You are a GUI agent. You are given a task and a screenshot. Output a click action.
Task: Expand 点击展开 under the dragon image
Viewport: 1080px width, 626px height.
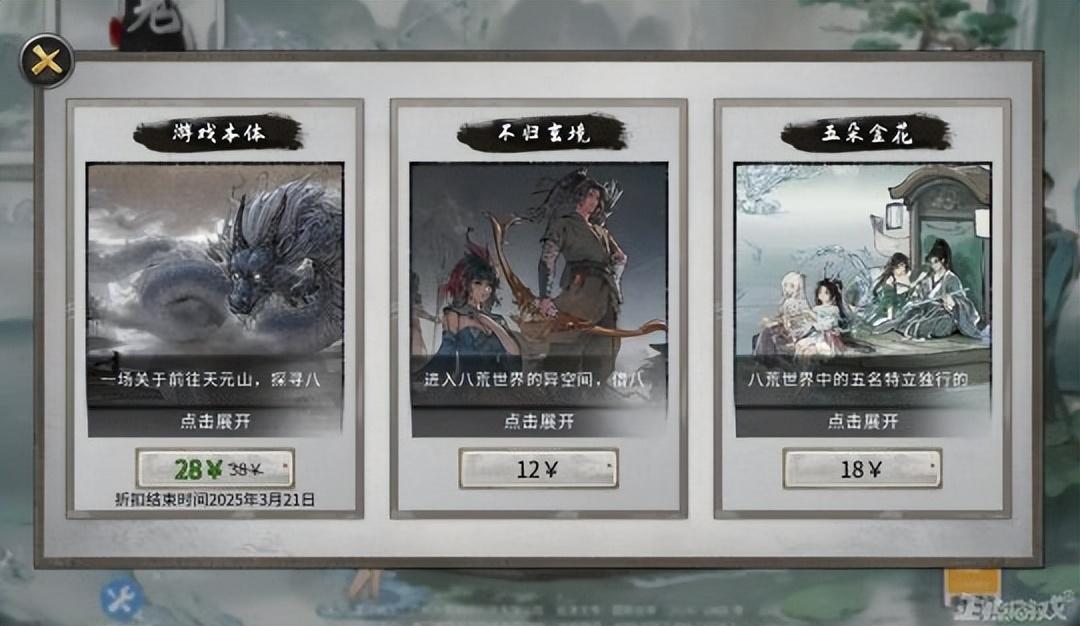[215, 421]
